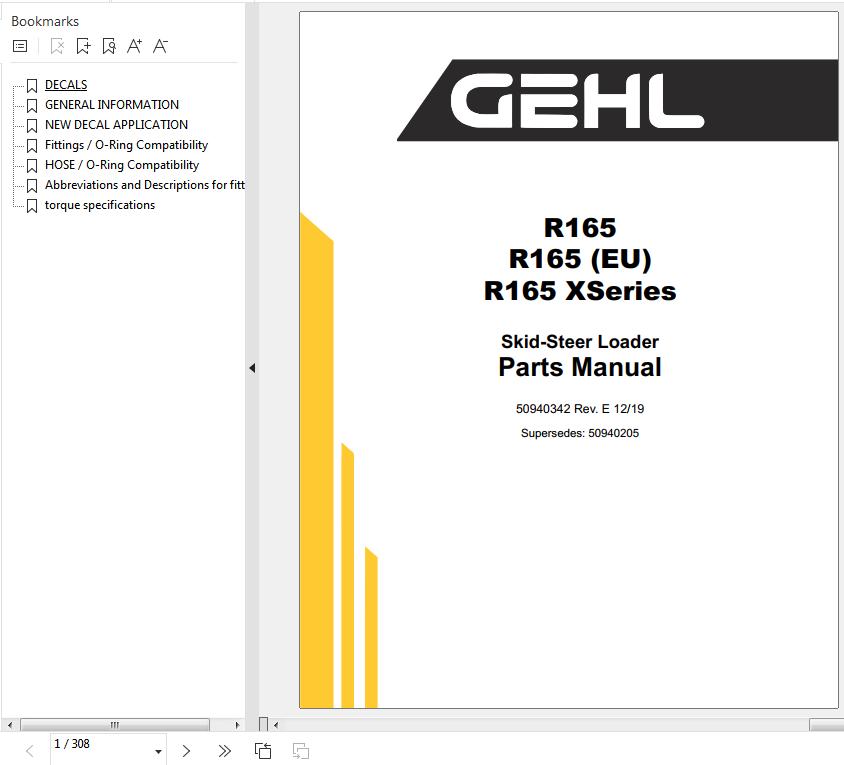Click the go to next view icon
The width and height of the screenshot is (844, 765).
click(x=300, y=751)
